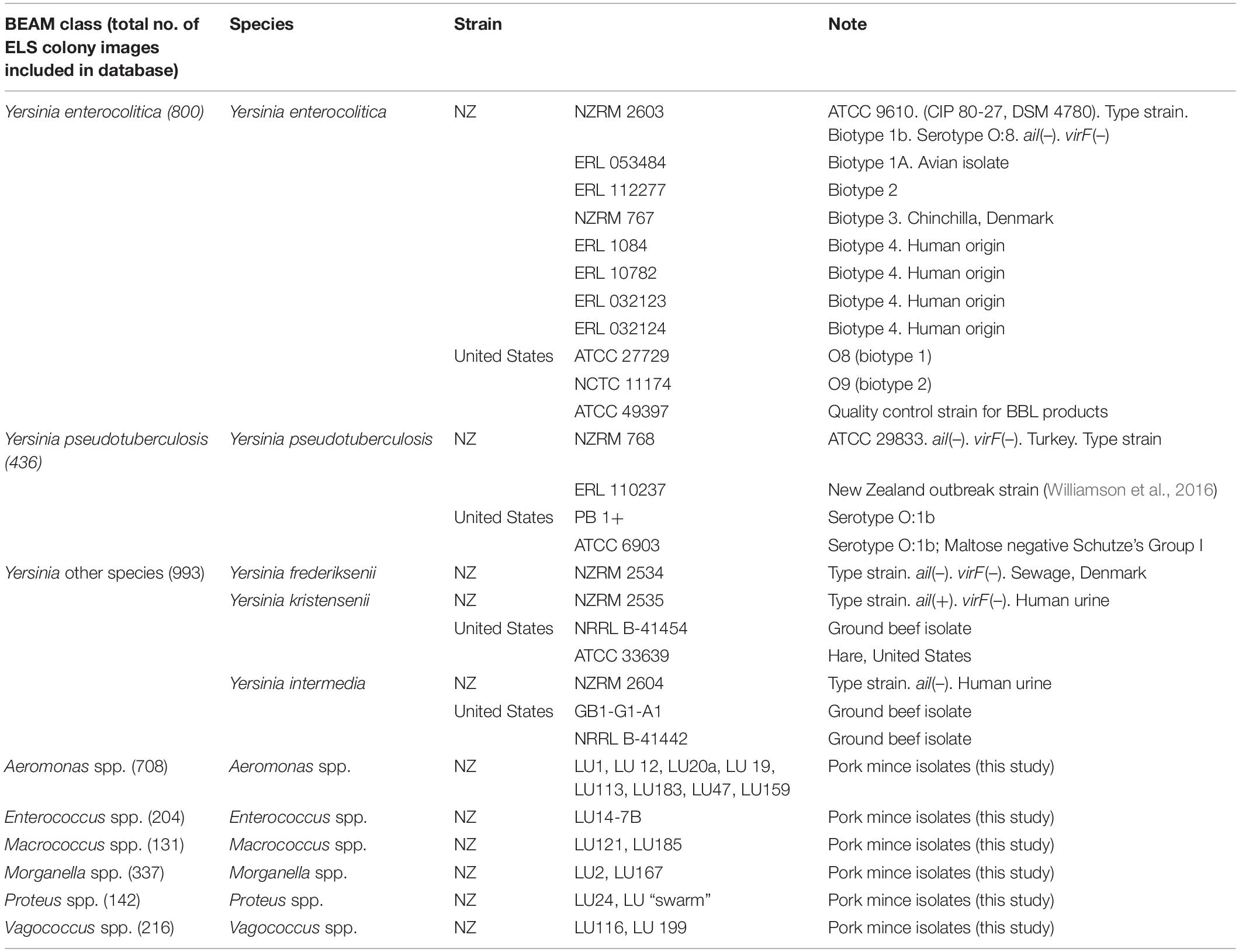This screenshot has width=1239, height=952.
Task: Select the Hare, United States note
Action: [x=899, y=656]
